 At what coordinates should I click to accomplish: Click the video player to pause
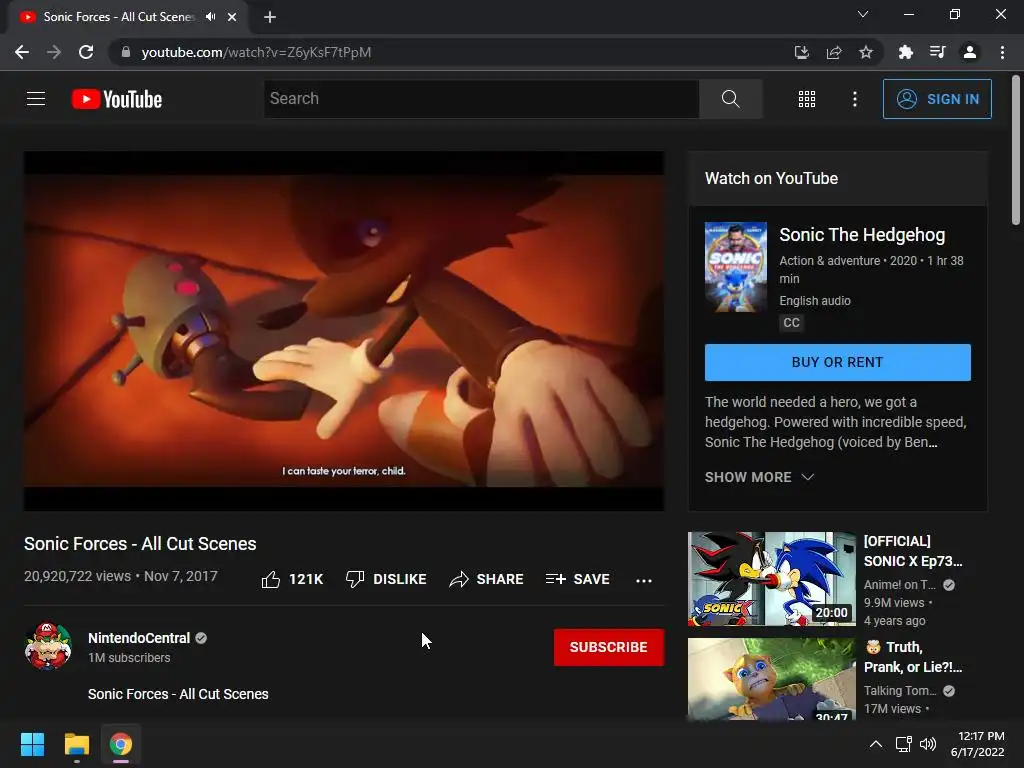344,330
